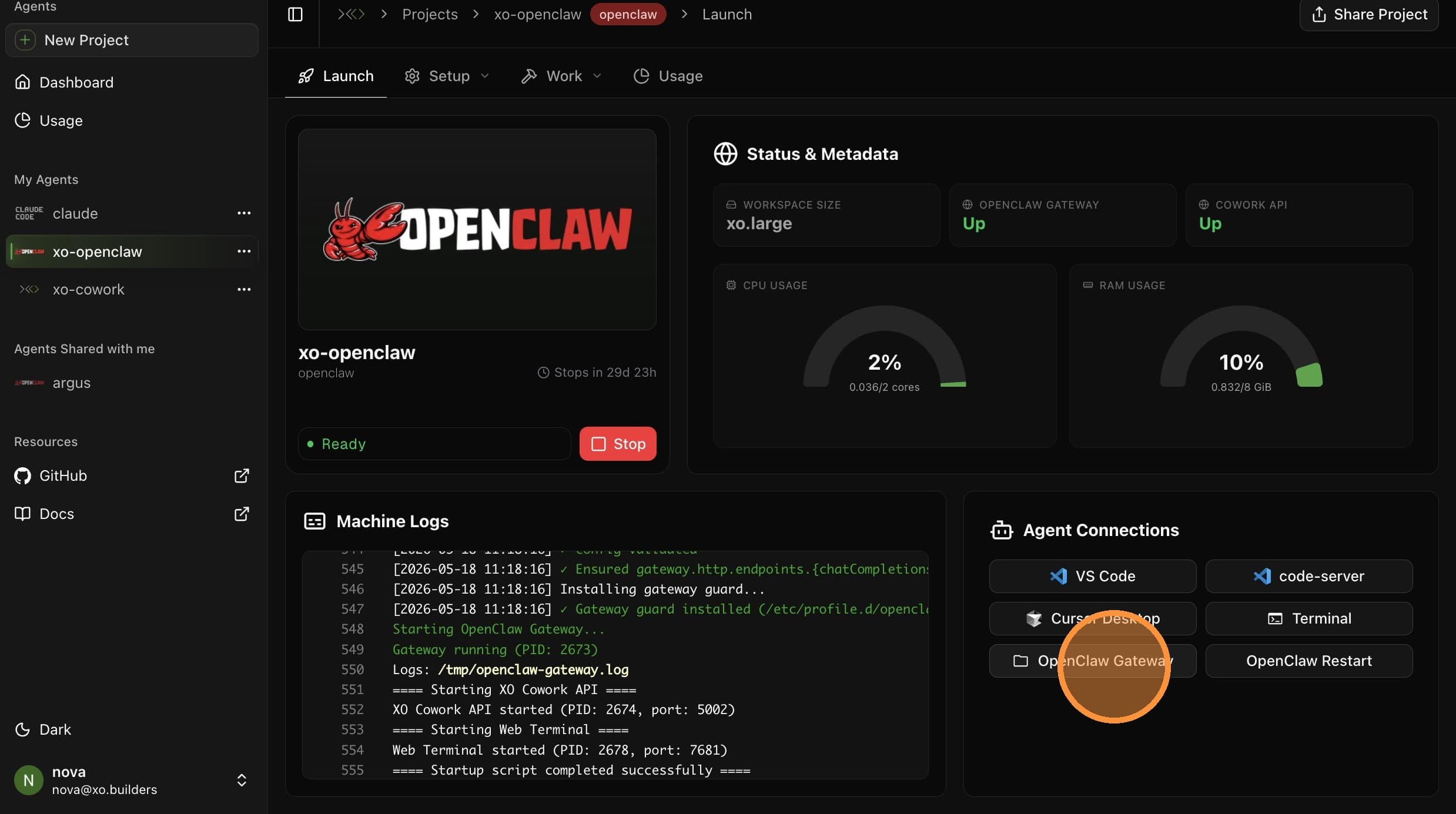Click the CPU usage gauge
Screen dimensions: 1456x814
click(x=884, y=347)
